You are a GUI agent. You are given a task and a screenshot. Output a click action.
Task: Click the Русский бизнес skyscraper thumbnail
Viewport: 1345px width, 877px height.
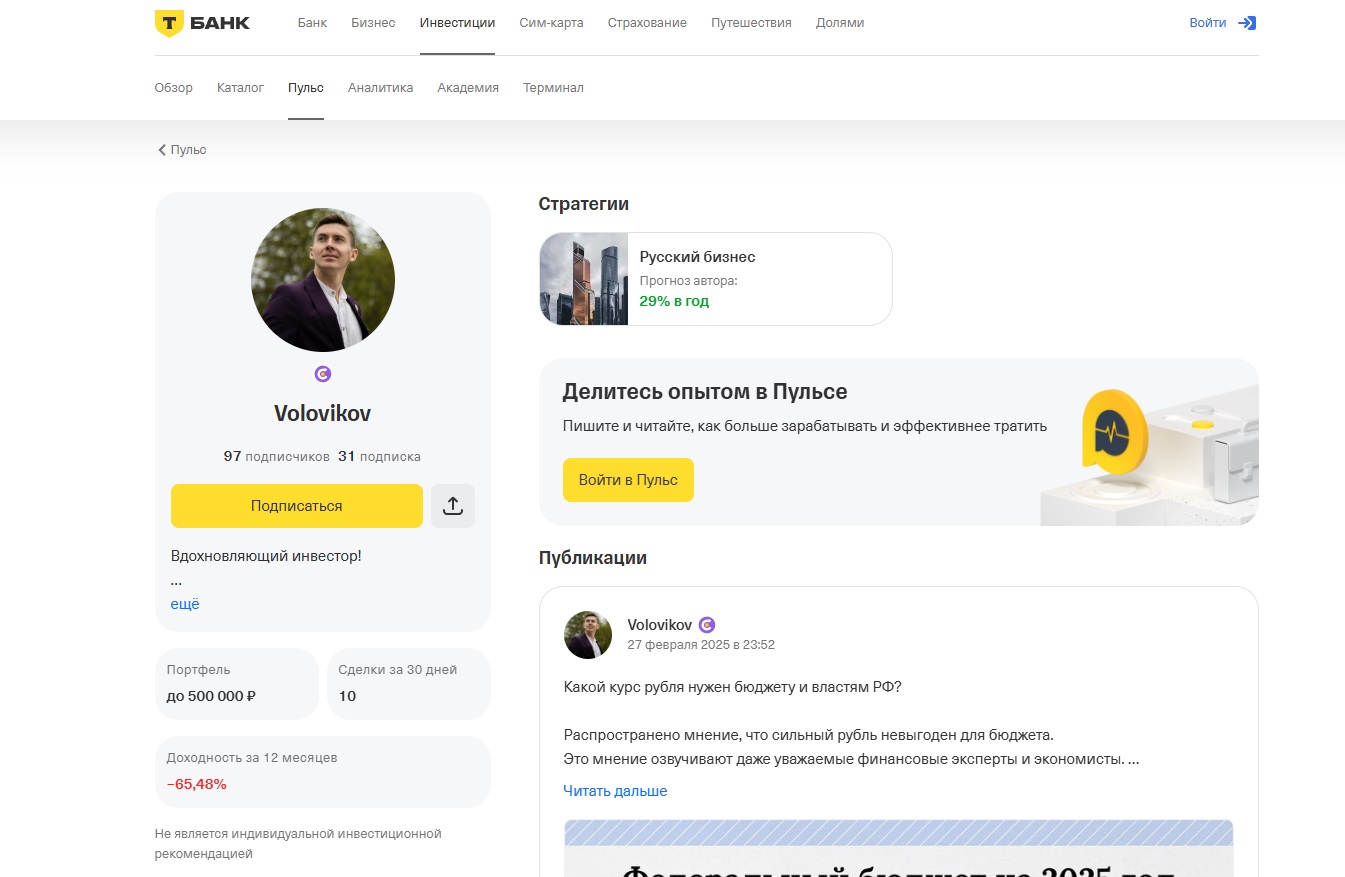tap(584, 279)
